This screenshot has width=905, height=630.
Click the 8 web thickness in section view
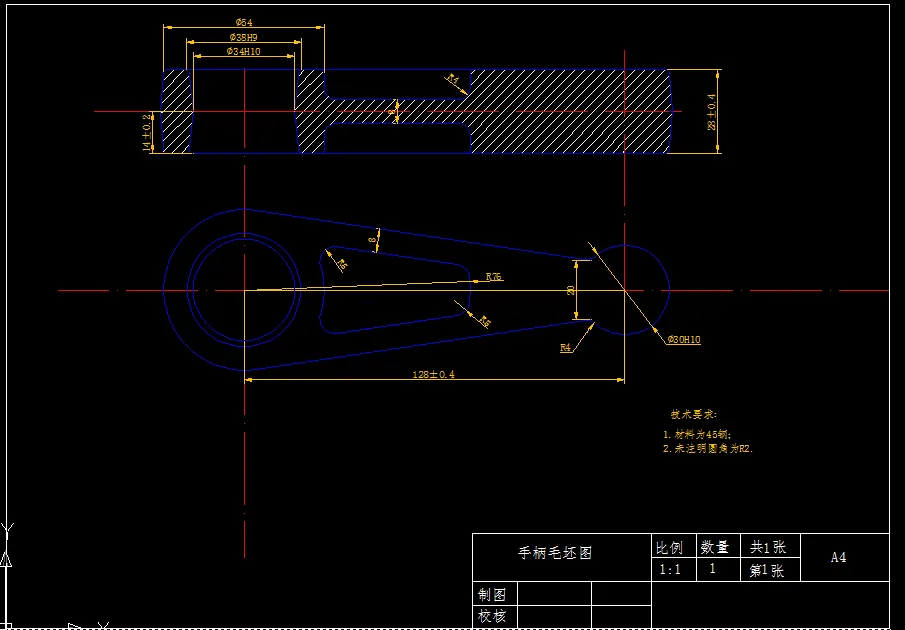click(x=392, y=112)
